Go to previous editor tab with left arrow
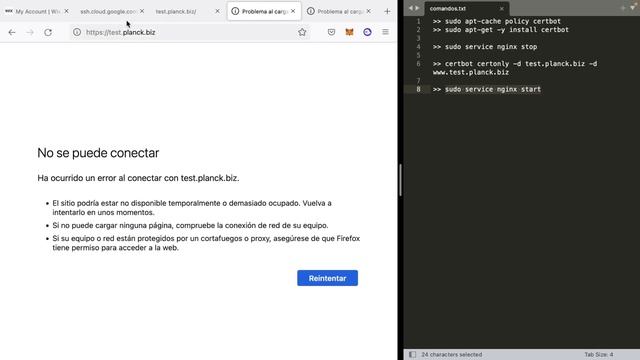This screenshot has width=640, height=360. click(411, 8)
